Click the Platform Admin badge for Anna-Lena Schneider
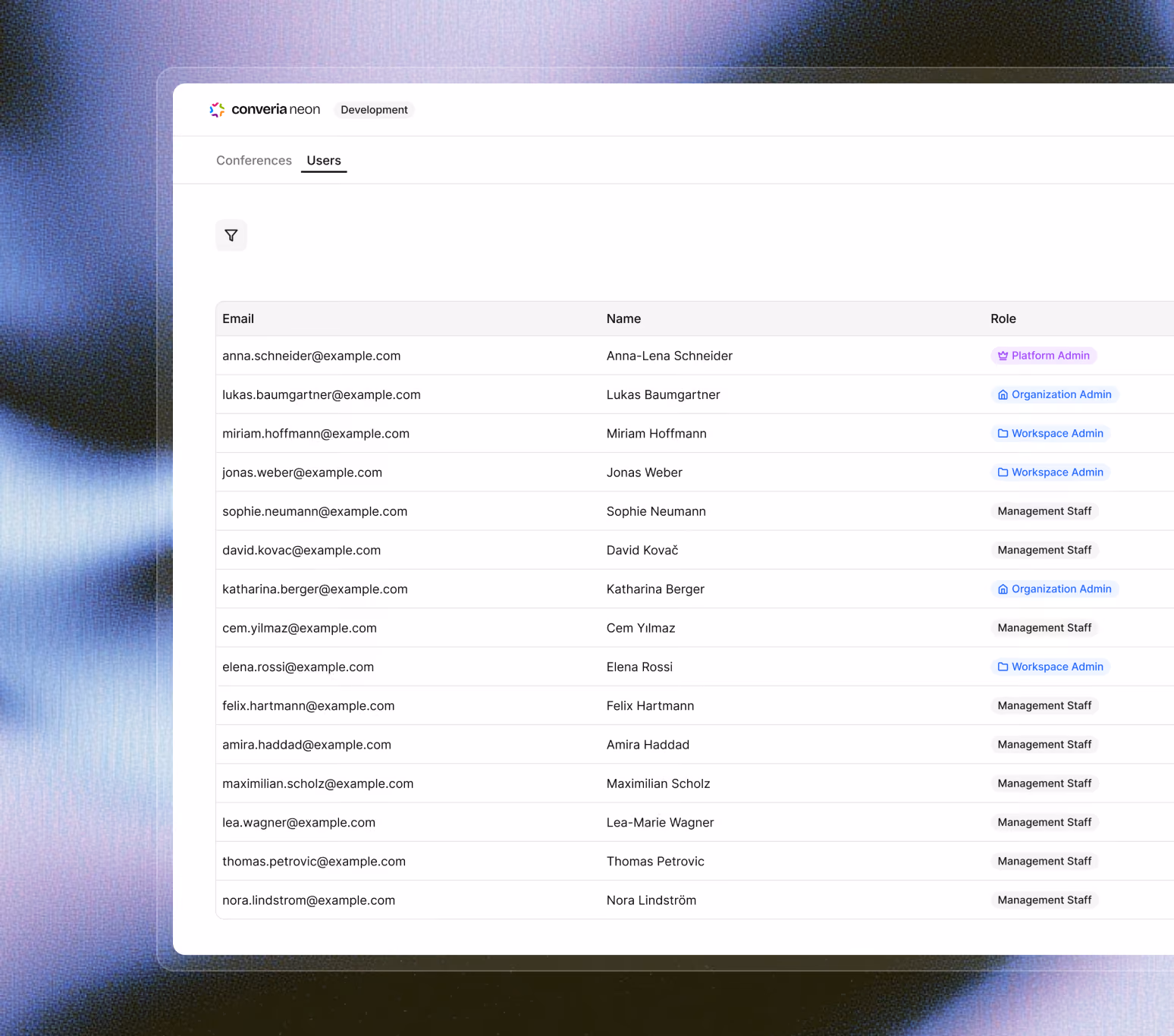1174x1036 pixels. [x=1044, y=356]
